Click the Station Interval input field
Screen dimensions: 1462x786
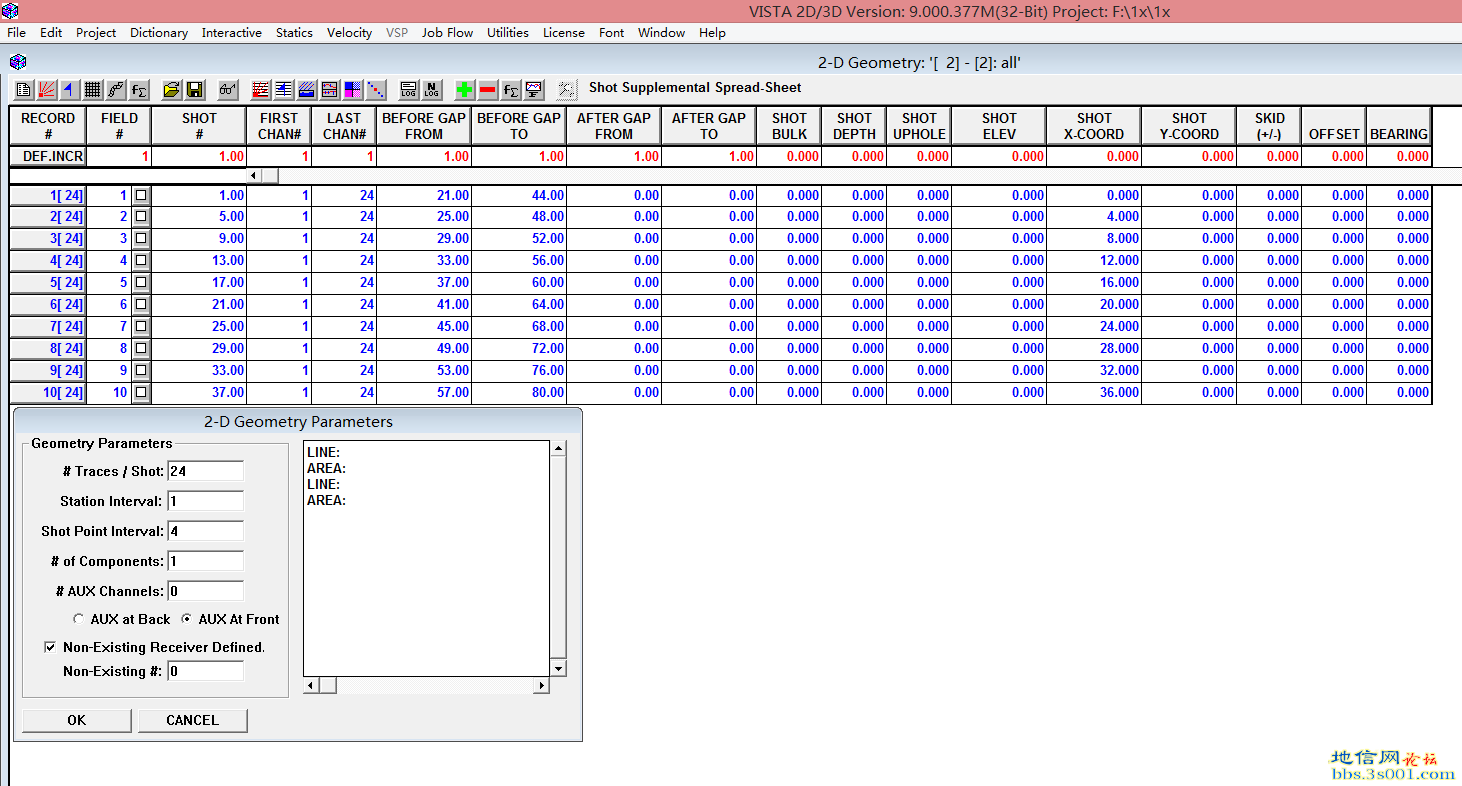205,501
